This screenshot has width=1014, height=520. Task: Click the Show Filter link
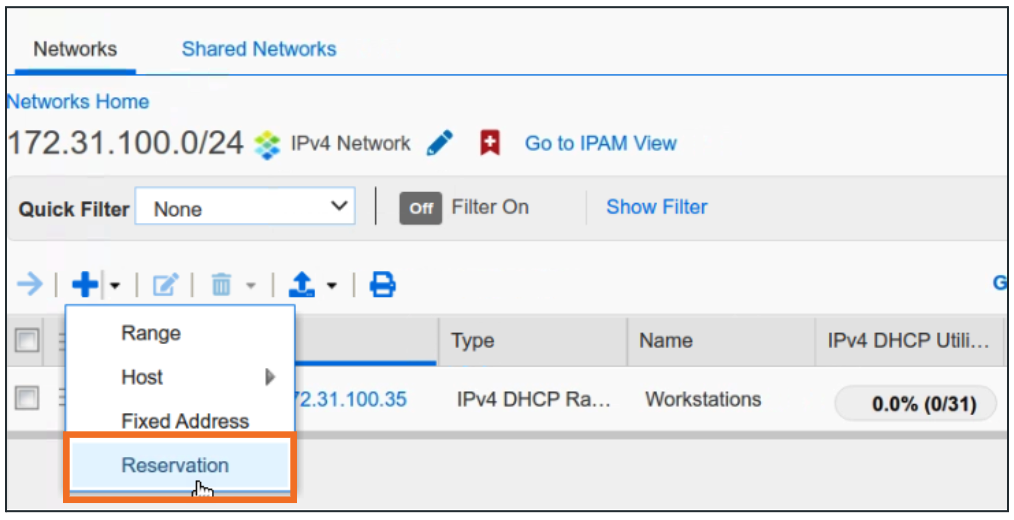click(656, 207)
